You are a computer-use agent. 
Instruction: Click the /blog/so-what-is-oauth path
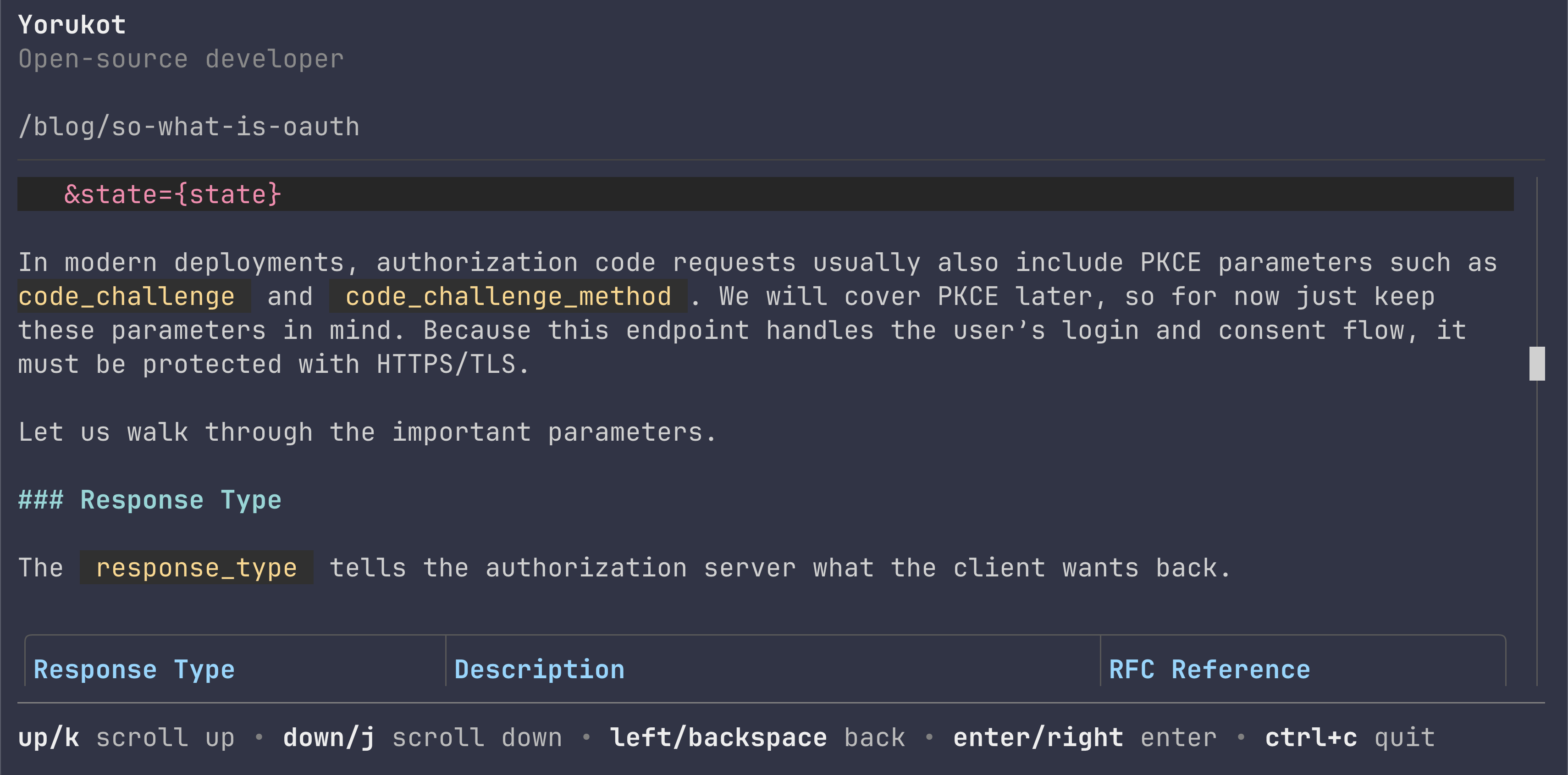pos(189,127)
